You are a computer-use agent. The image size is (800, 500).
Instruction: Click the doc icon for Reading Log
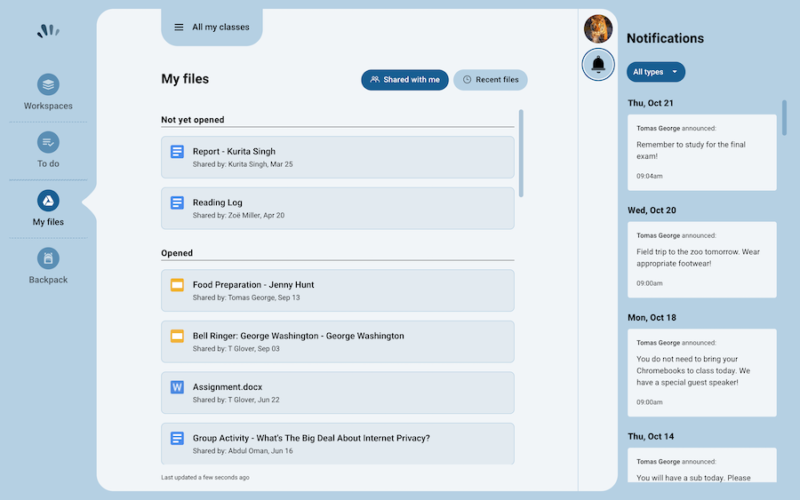coord(177,202)
